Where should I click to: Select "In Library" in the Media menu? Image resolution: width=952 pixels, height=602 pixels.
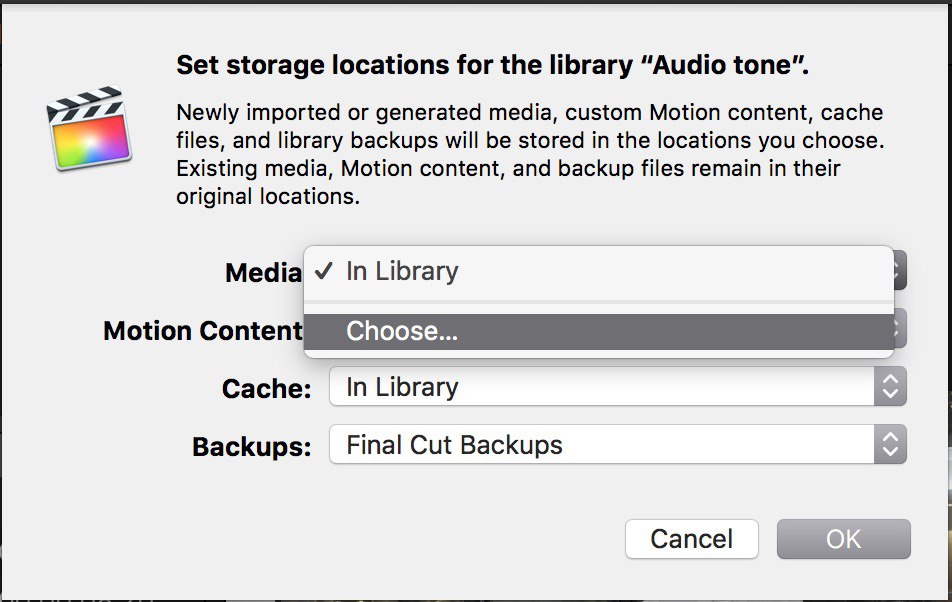click(x=402, y=271)
